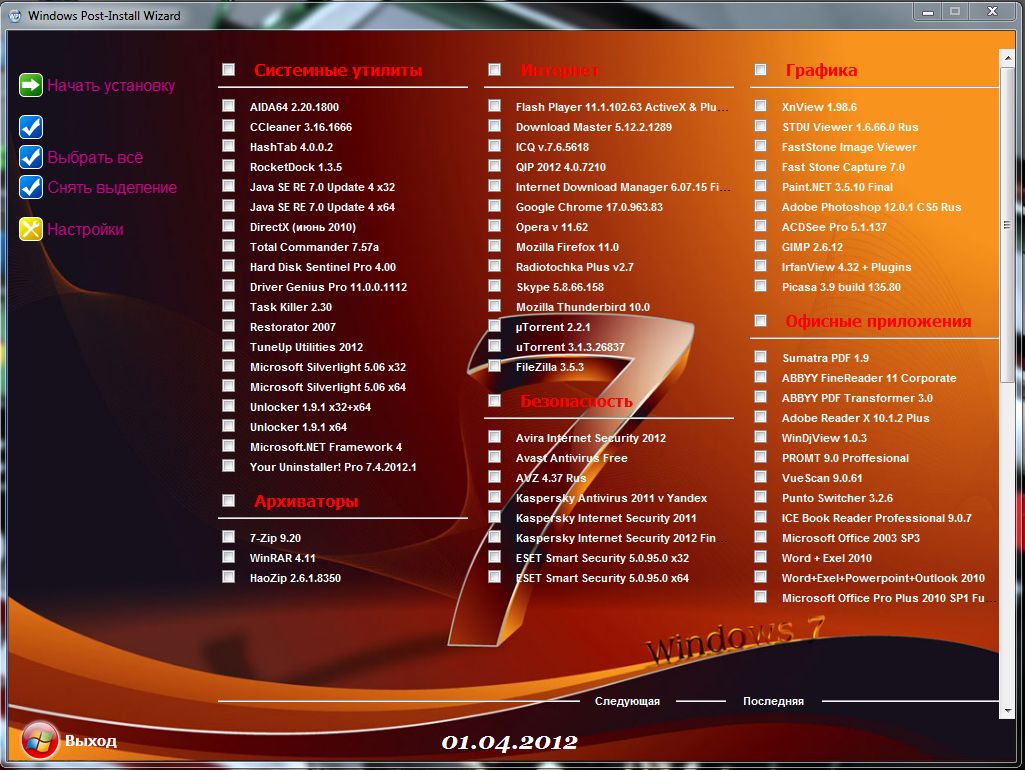Tick the Офисные приложения group checkbox
This screenshot has width=1025, height=770.
(761, 321)
